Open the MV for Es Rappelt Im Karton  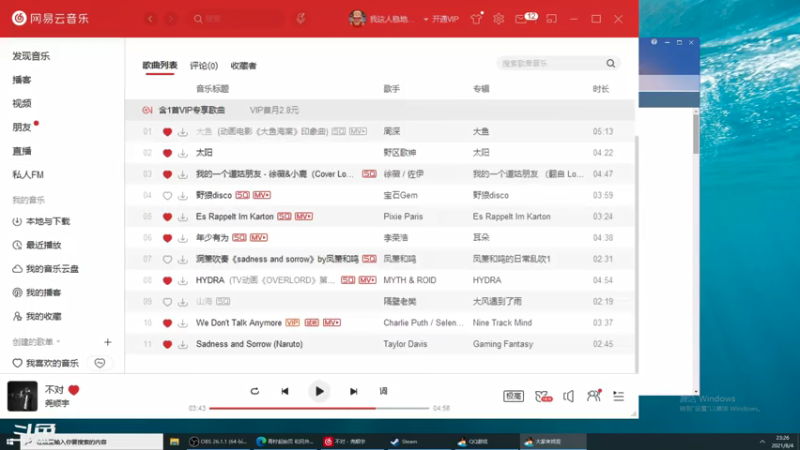(x=304, y=216)
